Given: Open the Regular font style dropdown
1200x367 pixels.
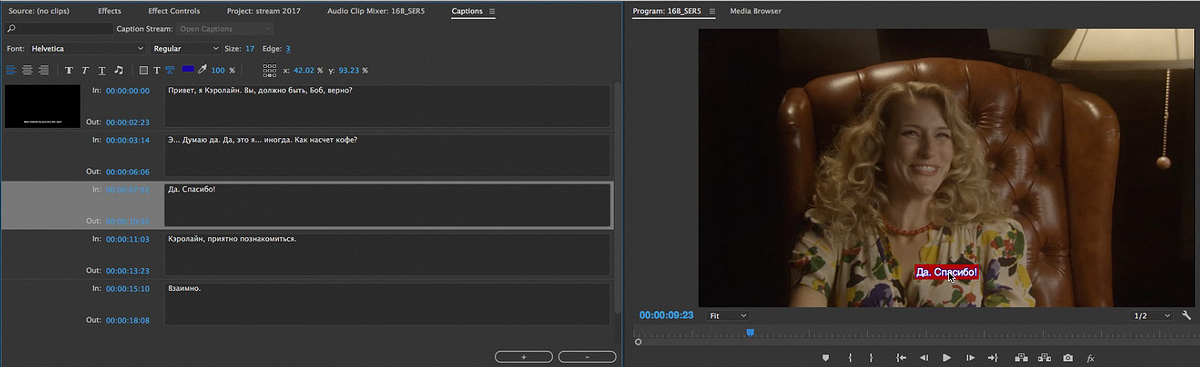Looking at the screenshot, I should click(185, 48).
